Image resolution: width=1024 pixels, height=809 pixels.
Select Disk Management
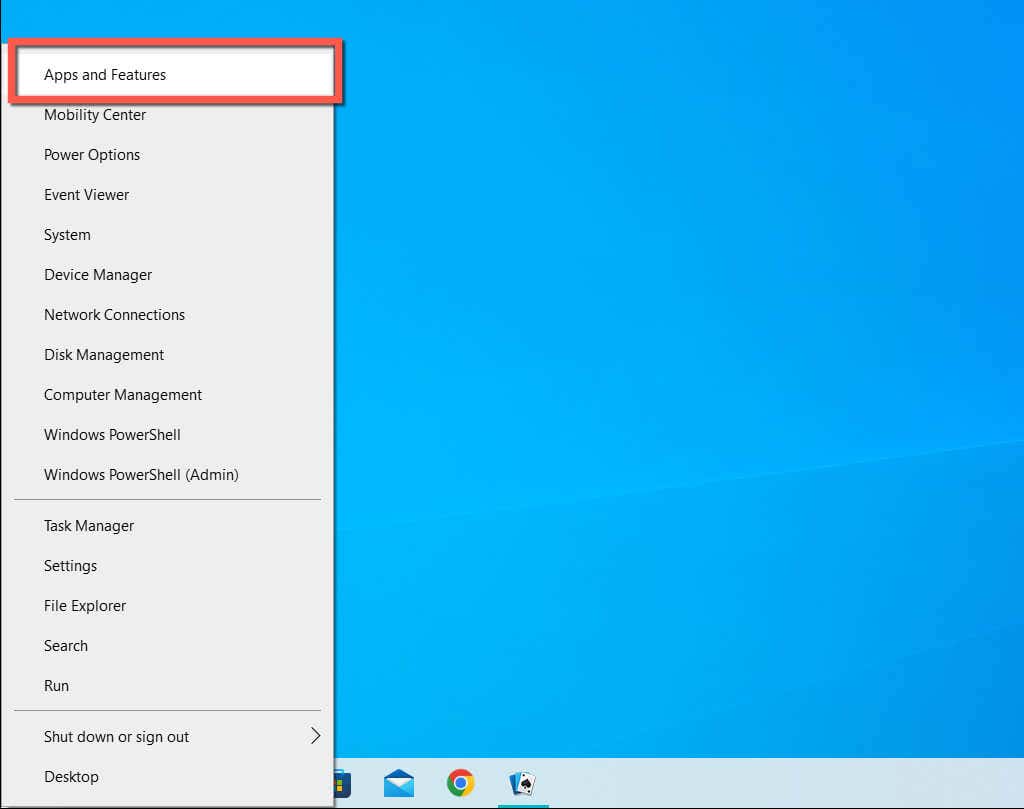click(x=104, y=355)
